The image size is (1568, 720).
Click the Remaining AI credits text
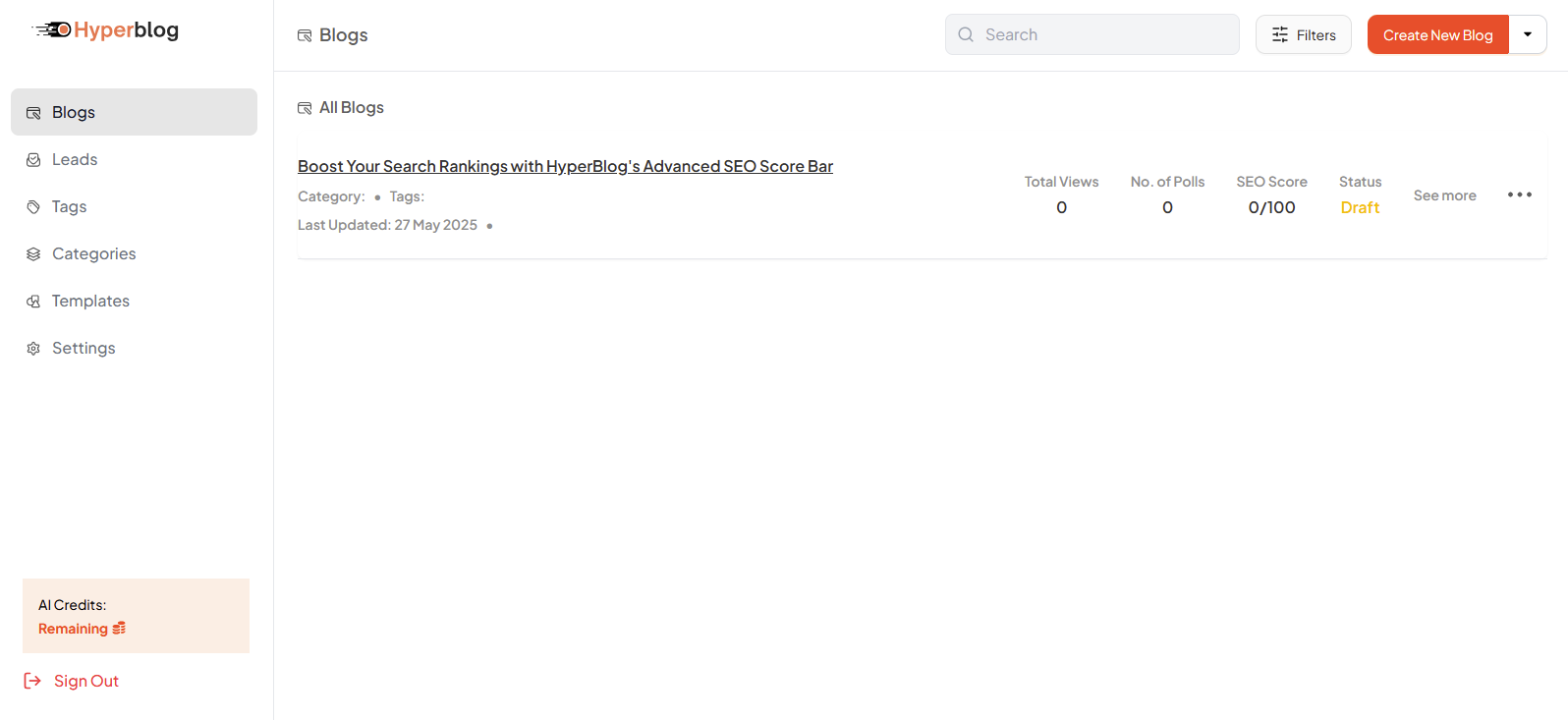point(73,629)
